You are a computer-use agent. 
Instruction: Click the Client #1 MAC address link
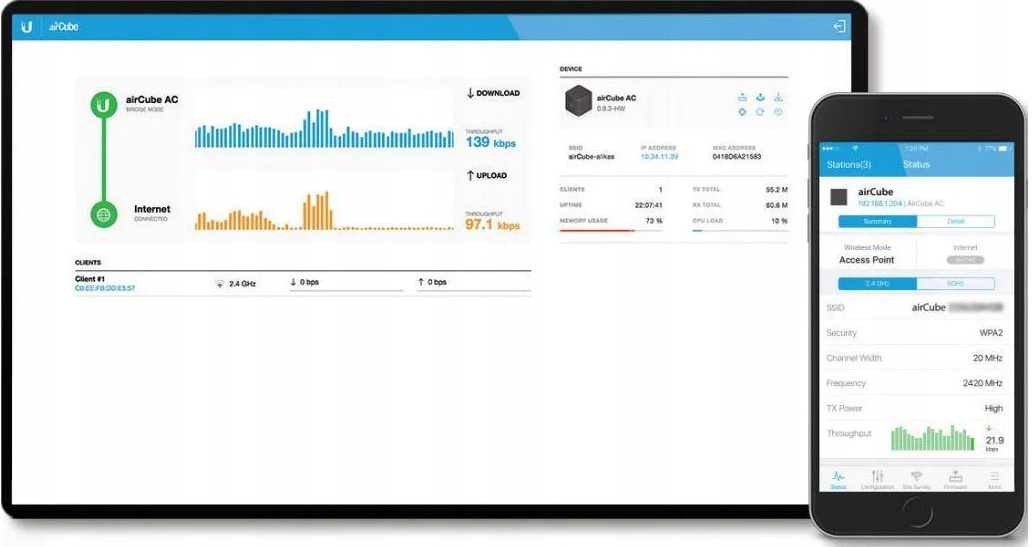pos(105,288)
